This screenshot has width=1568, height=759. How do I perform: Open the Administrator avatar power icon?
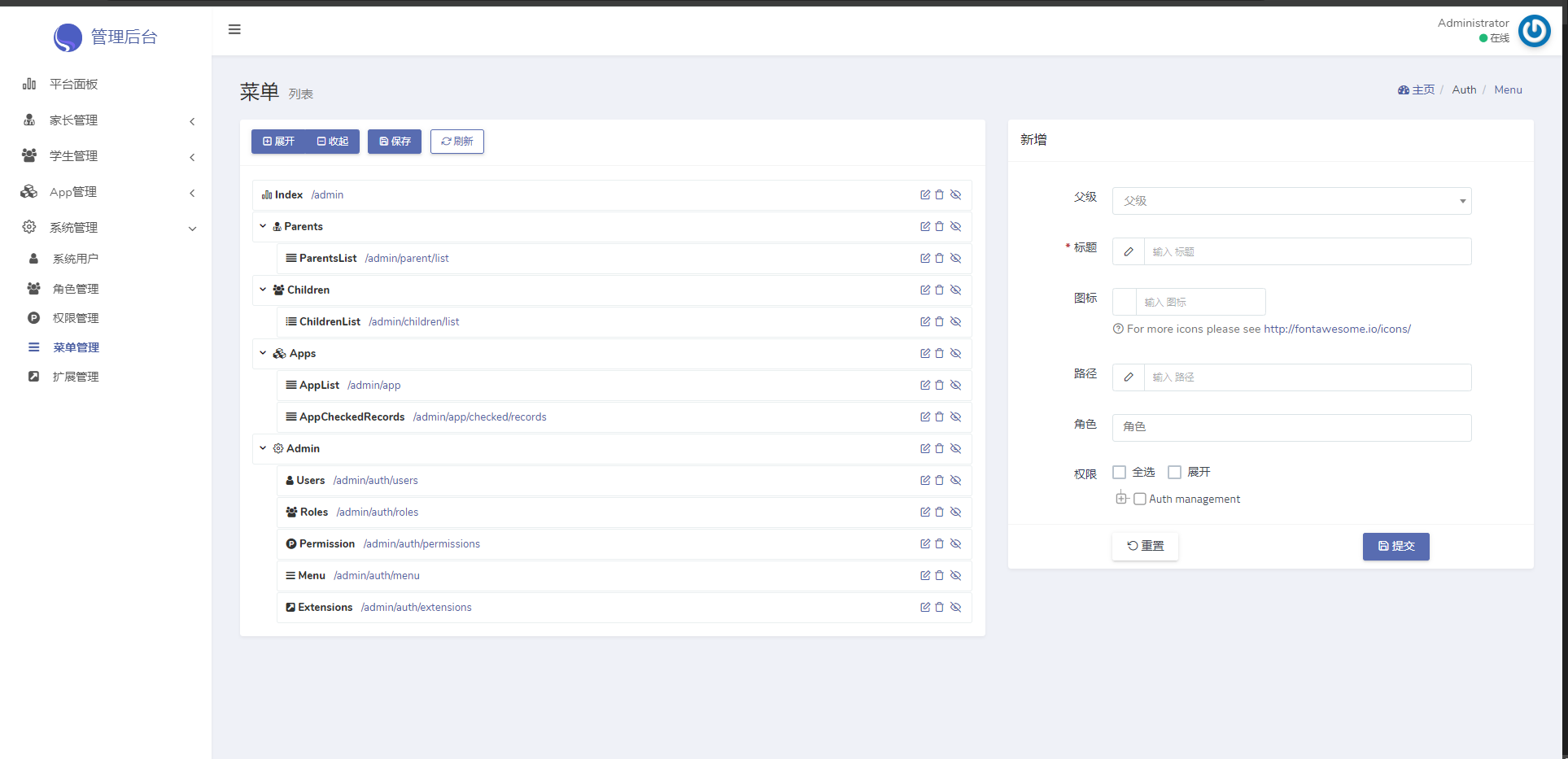click(1535, 31)
